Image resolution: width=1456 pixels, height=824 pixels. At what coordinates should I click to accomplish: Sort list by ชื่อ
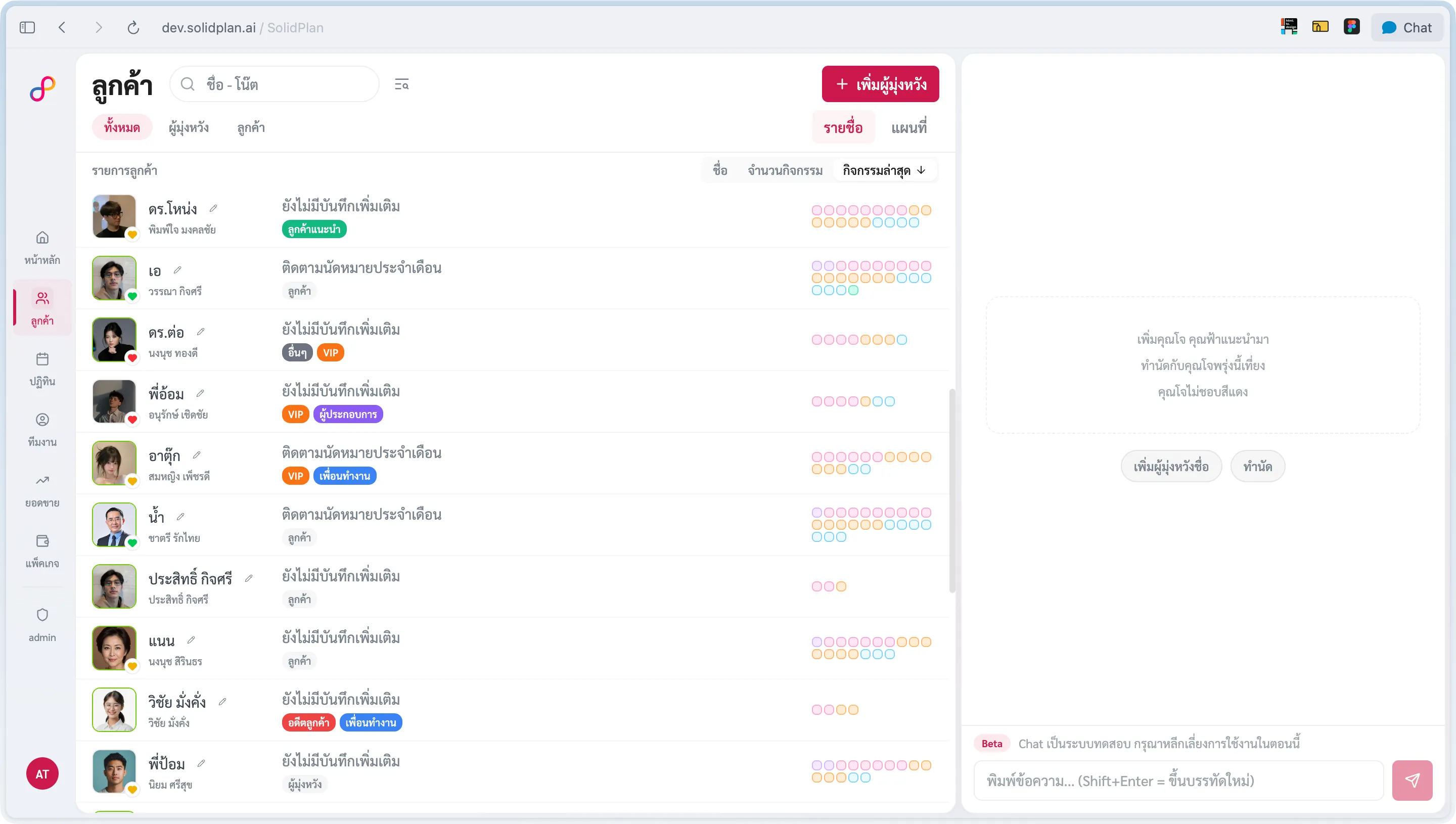(720, 170)
